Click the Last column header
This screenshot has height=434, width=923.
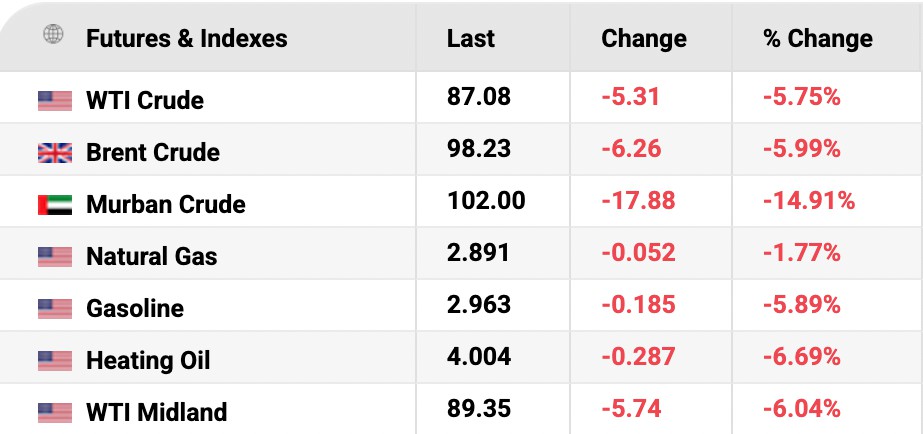tap(471, 39)
